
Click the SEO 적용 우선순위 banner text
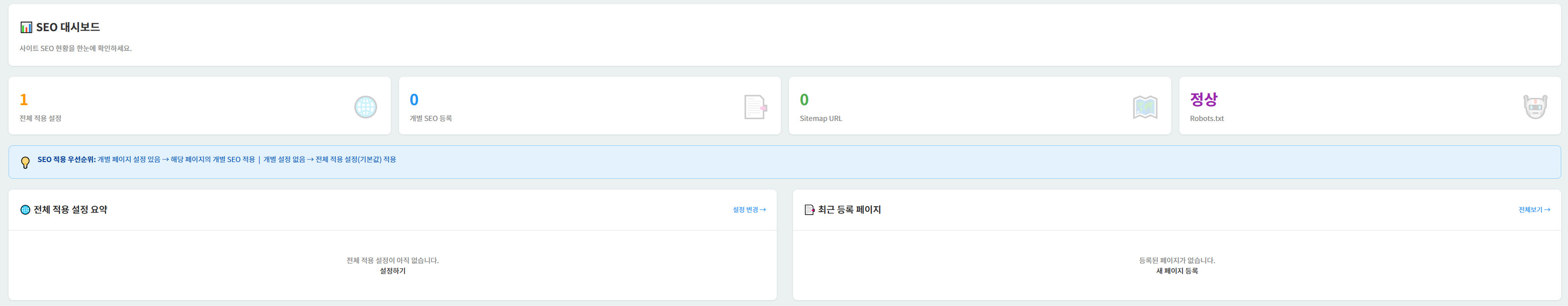(216, 160)
